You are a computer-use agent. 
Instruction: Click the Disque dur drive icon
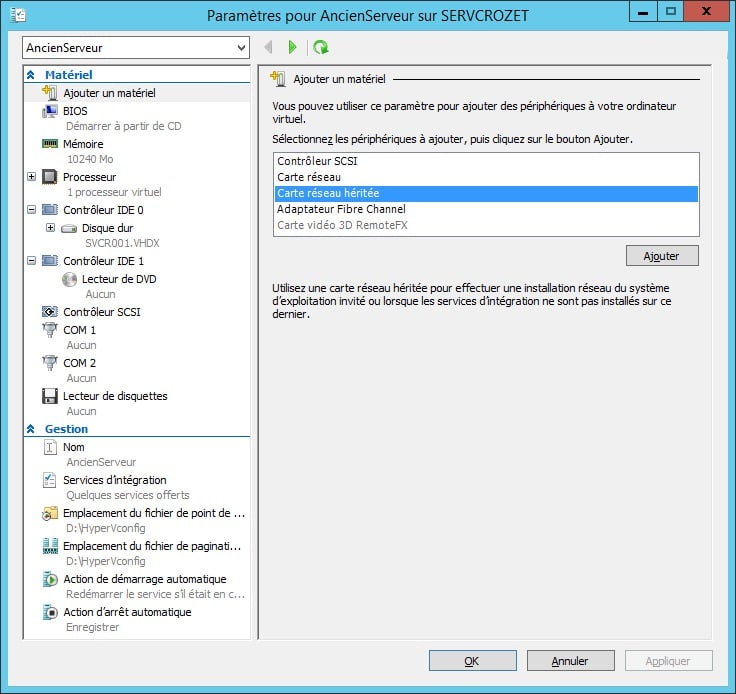[x=69, y=229]
